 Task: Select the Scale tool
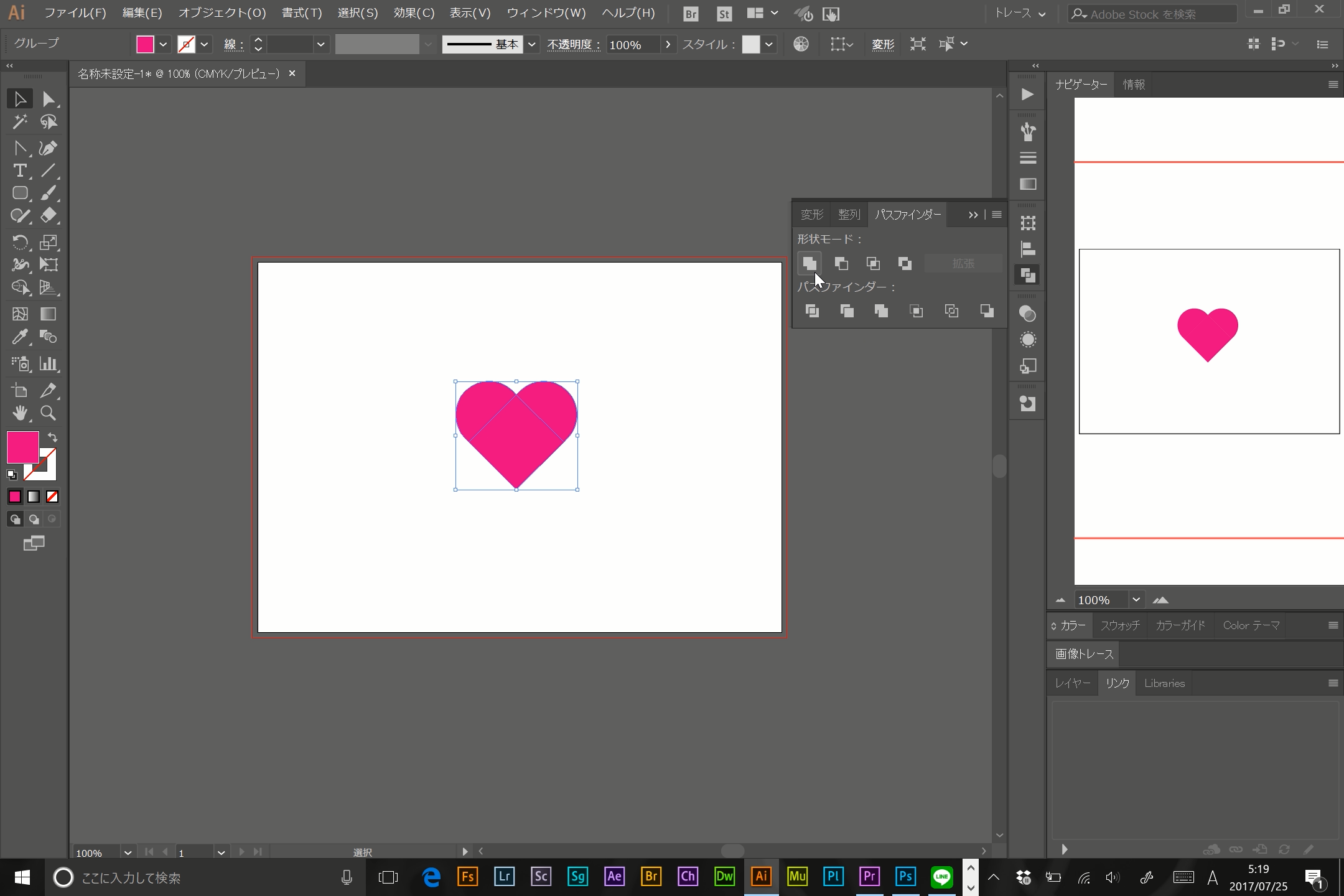coord(49,242)
